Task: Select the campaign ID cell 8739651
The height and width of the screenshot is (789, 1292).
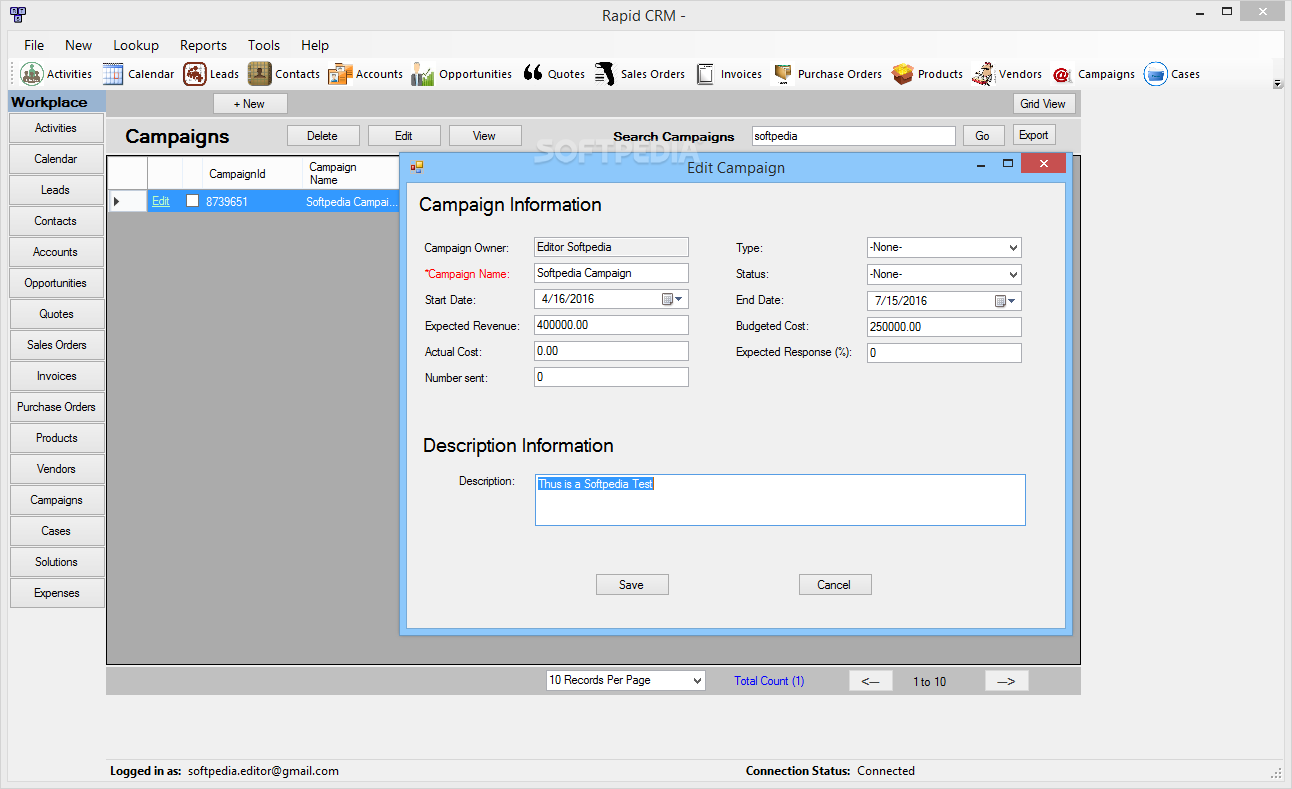Action: pyautogui.click(x=252, y=201)
